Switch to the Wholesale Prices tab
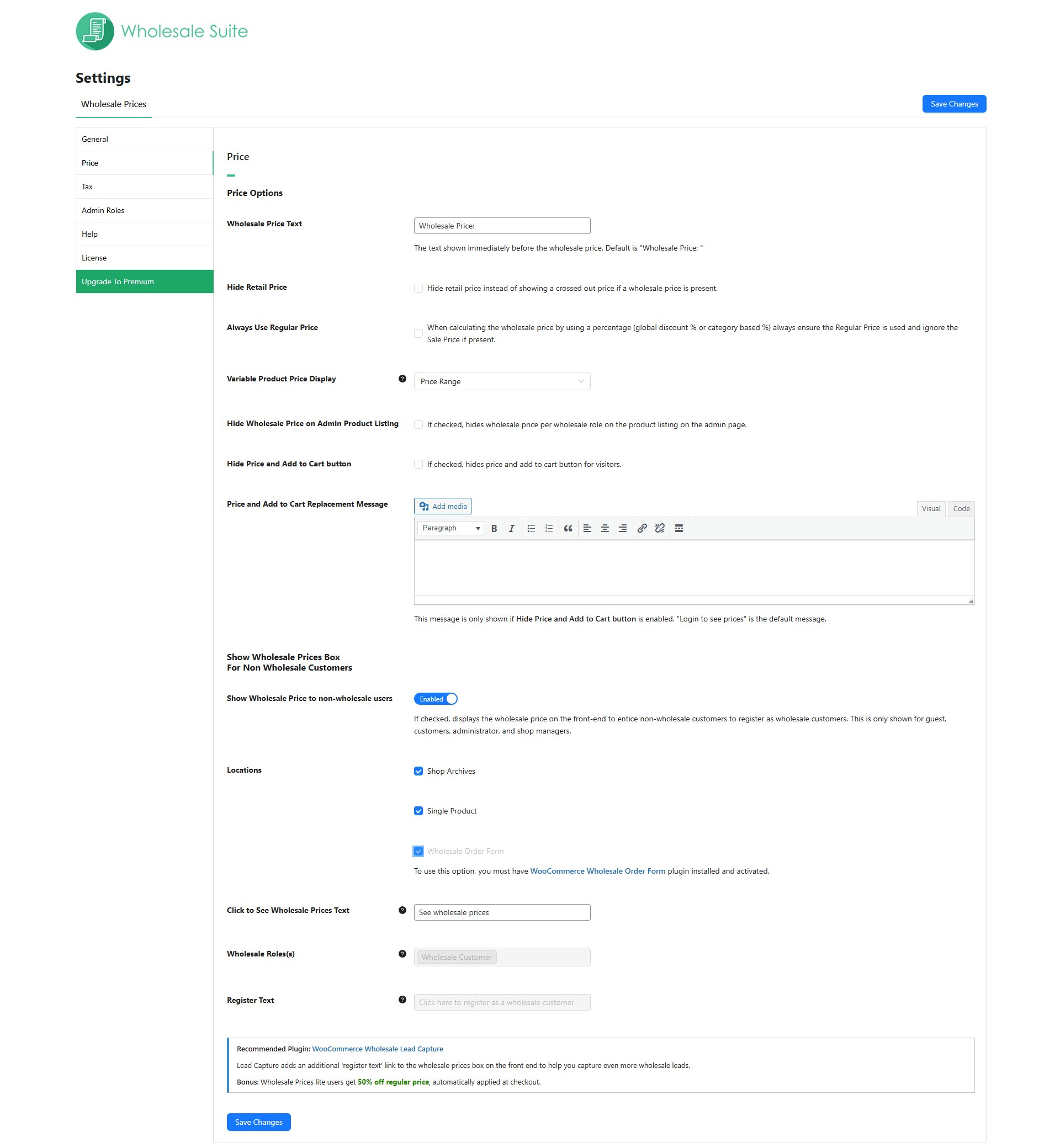Screen dimensions: 1060x1148 click(x=114, y=104)
